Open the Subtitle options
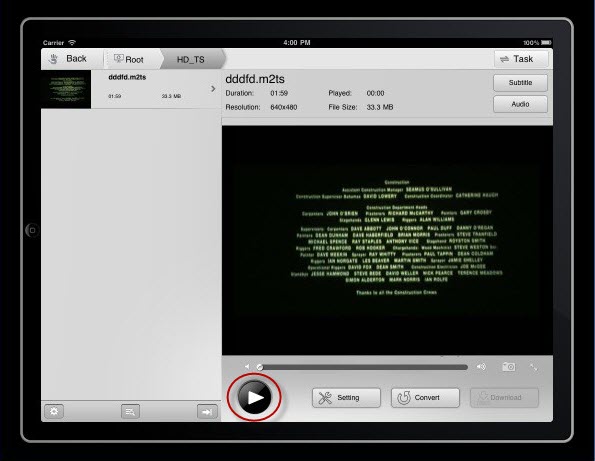 click(x=520, y=82)
